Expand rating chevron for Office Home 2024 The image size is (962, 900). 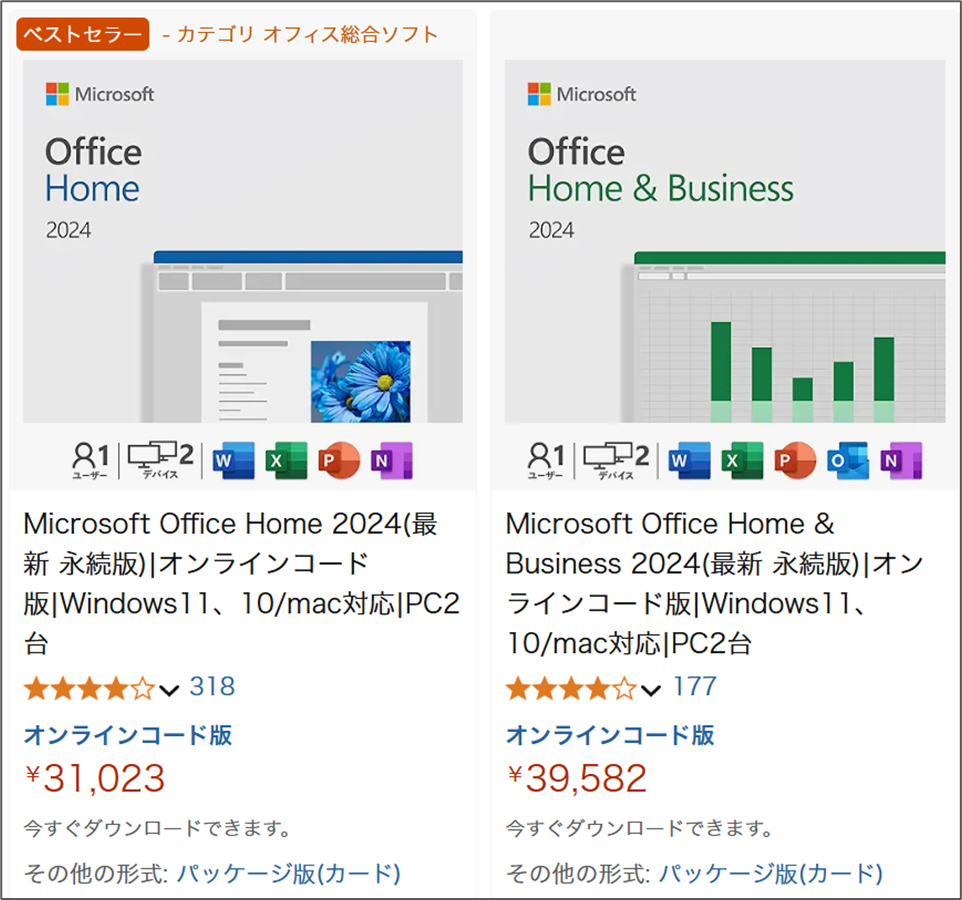[x=169, y=689]
